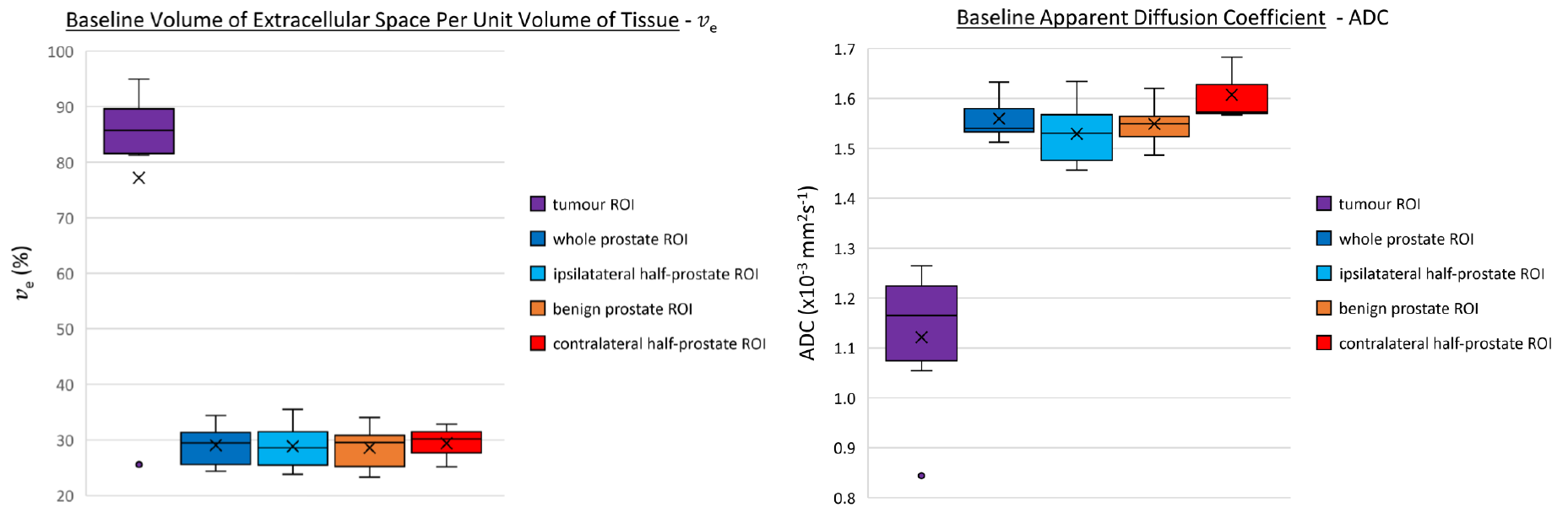Viewport: 1568px width, 513px height.
Task: Click the whole prostate ROI swatch in the ve legend
Action: (x=538, y=239)
